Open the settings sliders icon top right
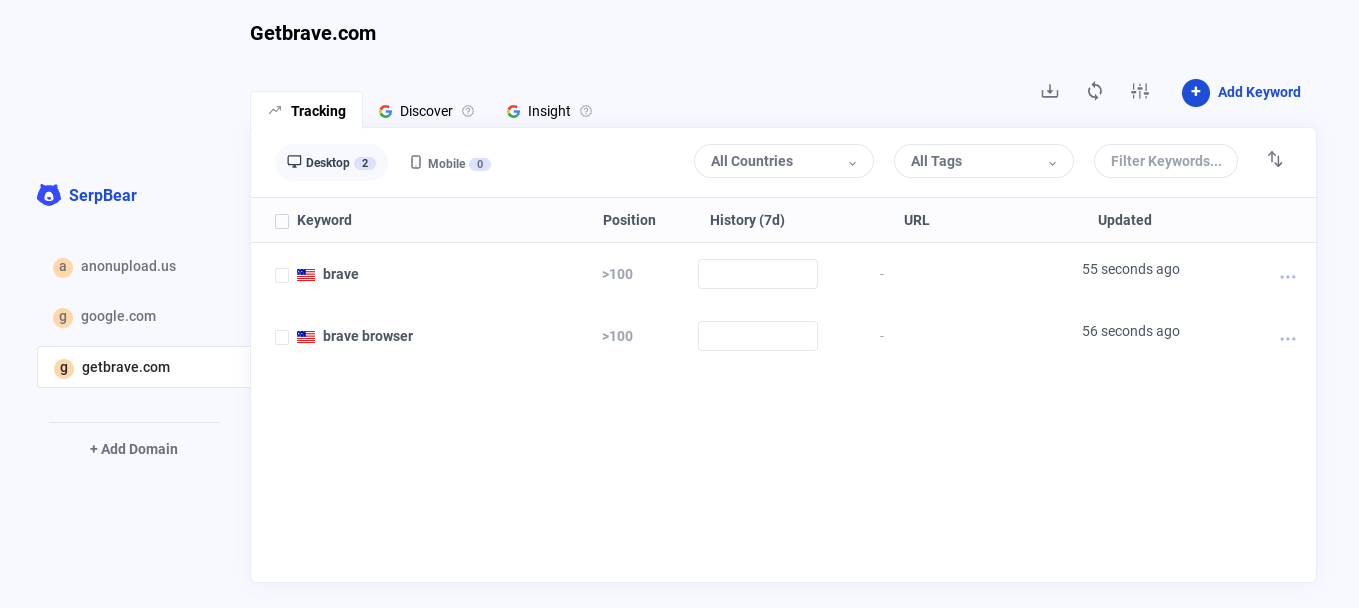Screen dimensions: 1359x608 (1139, 90)
